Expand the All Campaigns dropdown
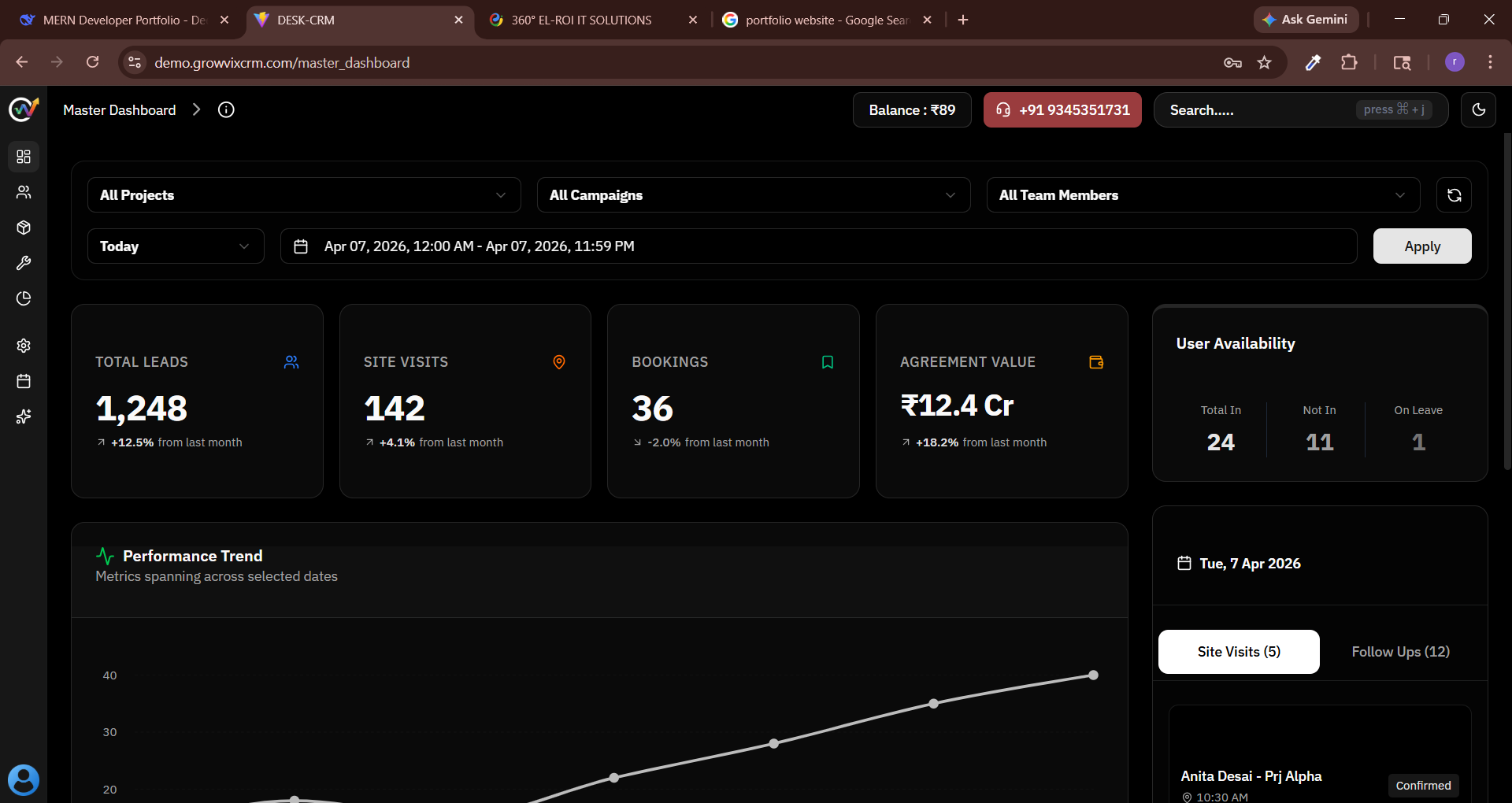Screen dimensions: 1512x803 coord(754,195)
